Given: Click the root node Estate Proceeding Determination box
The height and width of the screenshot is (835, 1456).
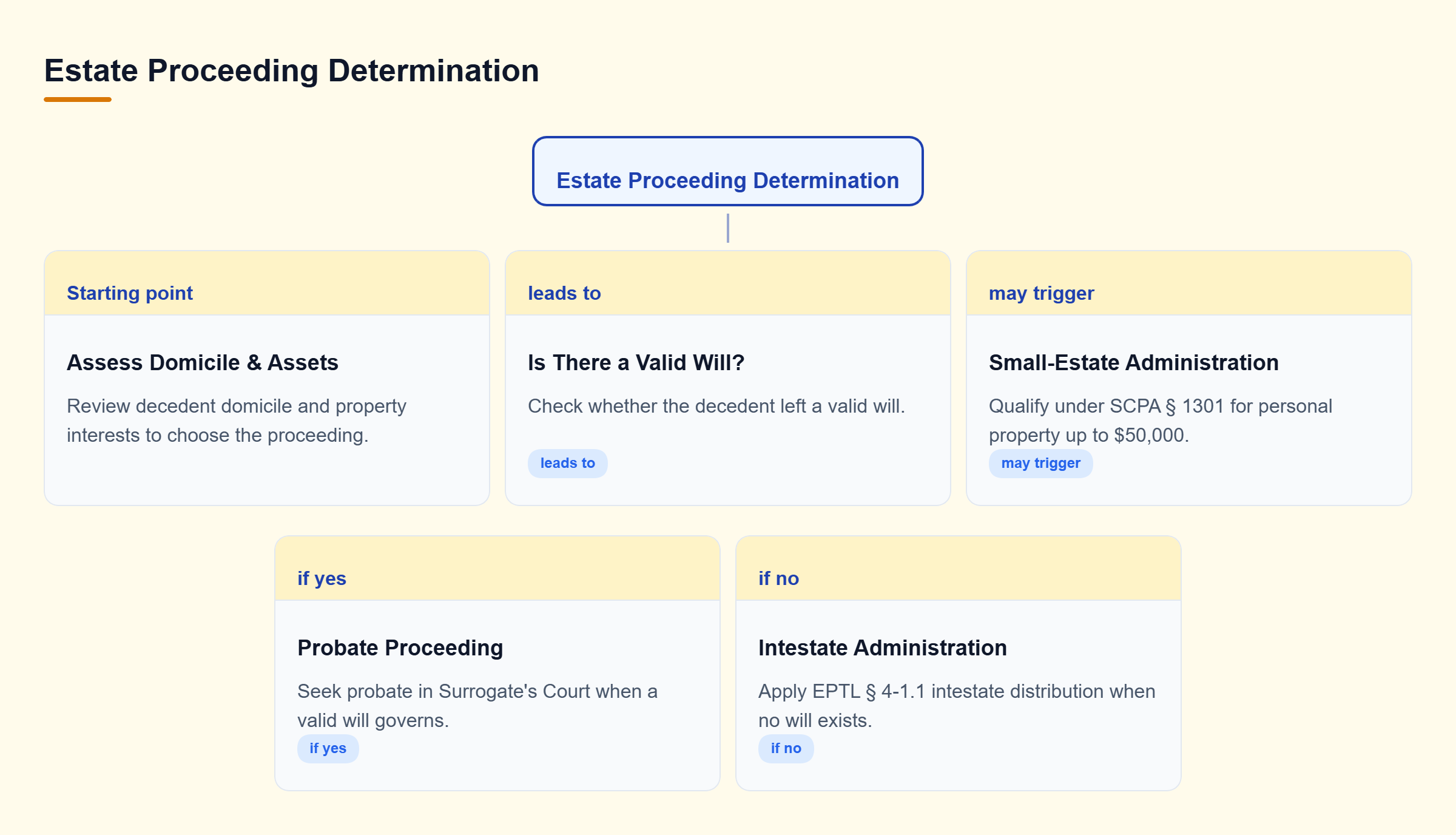Looking at the screenshot, I should (727, 171).
